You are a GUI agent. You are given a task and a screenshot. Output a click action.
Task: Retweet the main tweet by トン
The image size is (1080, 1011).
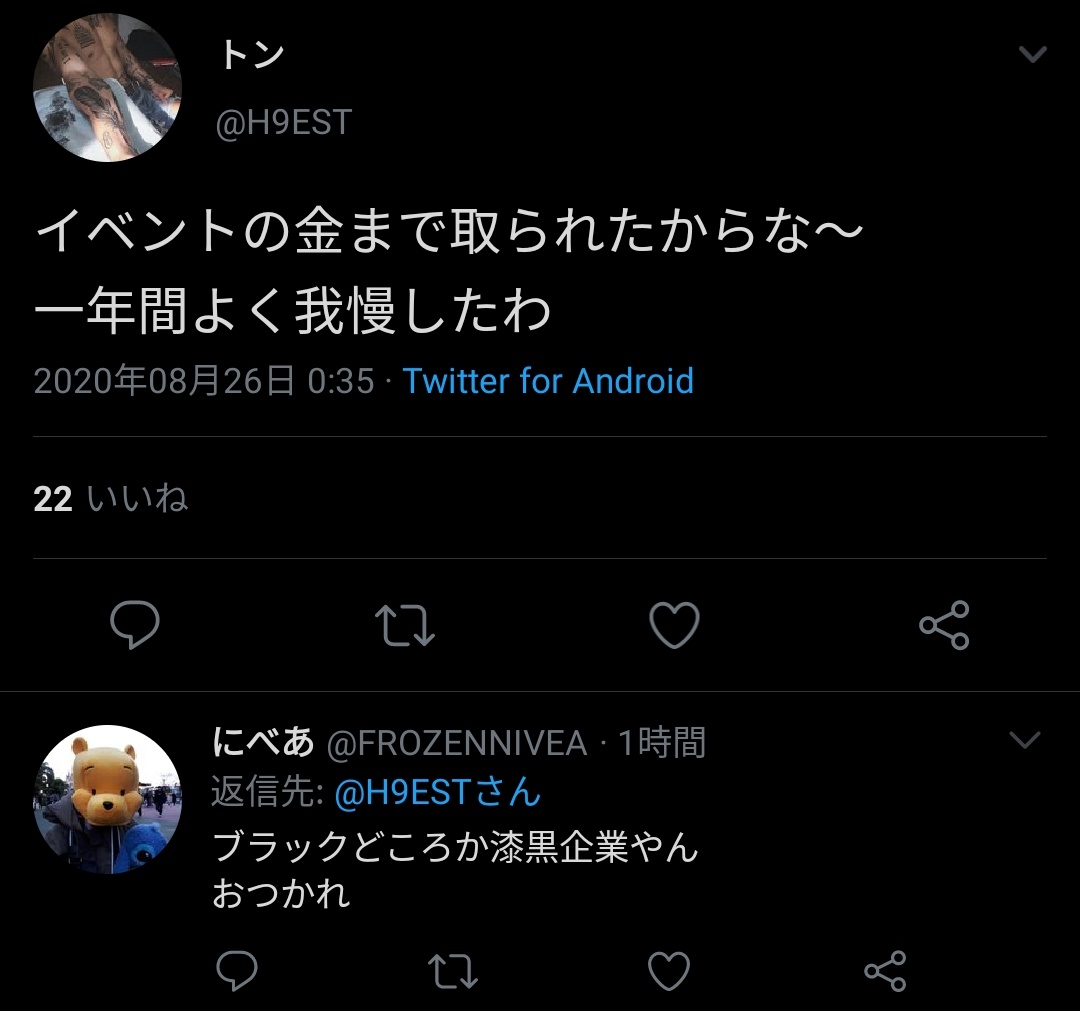point(405,625)
